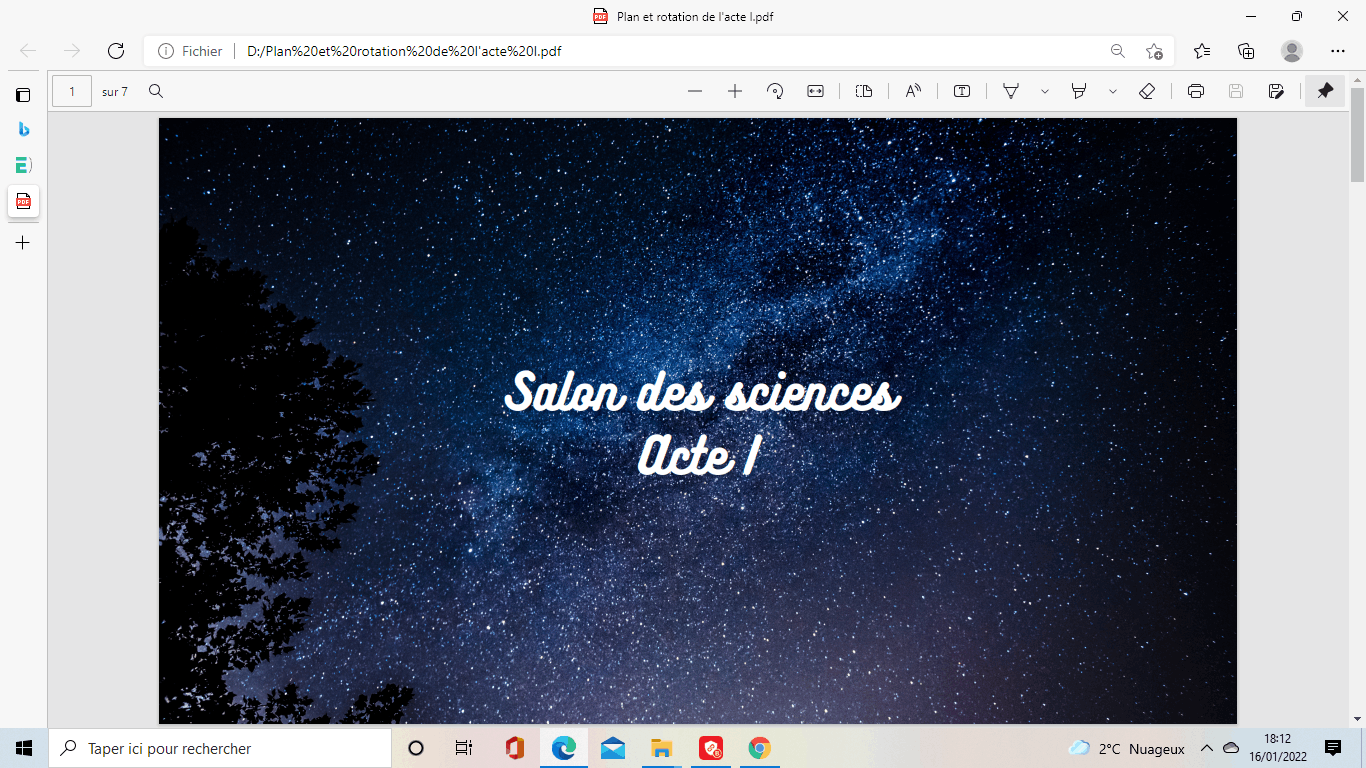
Task: Click the scrollbar down arrow
Action: tap(1357, 718)
